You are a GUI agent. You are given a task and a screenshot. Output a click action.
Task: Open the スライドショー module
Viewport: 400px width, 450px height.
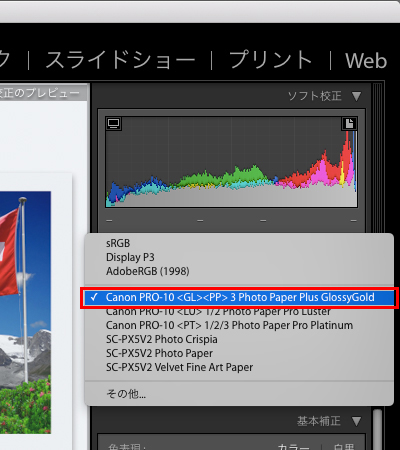120,60
